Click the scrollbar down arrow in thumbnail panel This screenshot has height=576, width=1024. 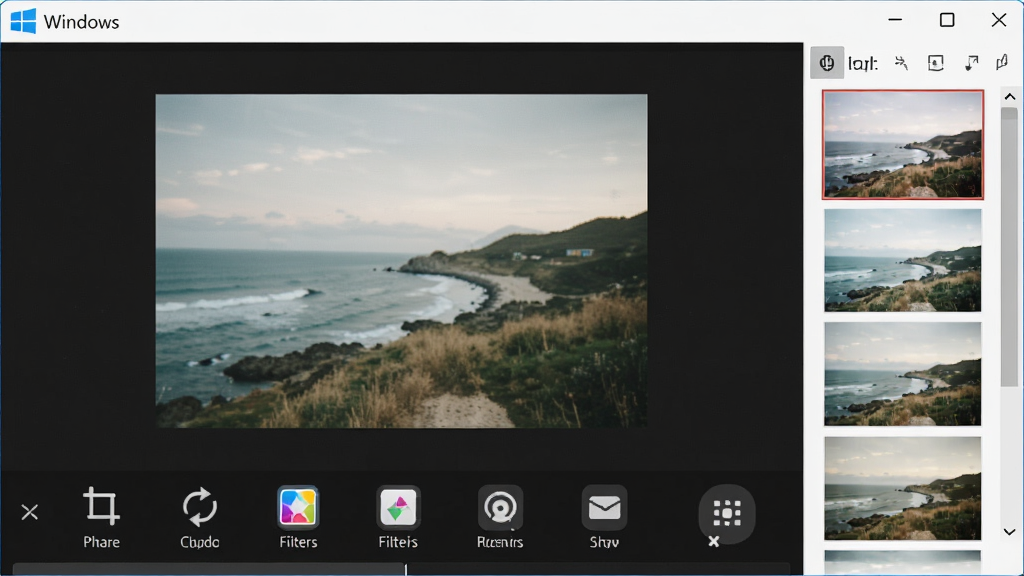pyautogui.click(x=1010, y=532)
